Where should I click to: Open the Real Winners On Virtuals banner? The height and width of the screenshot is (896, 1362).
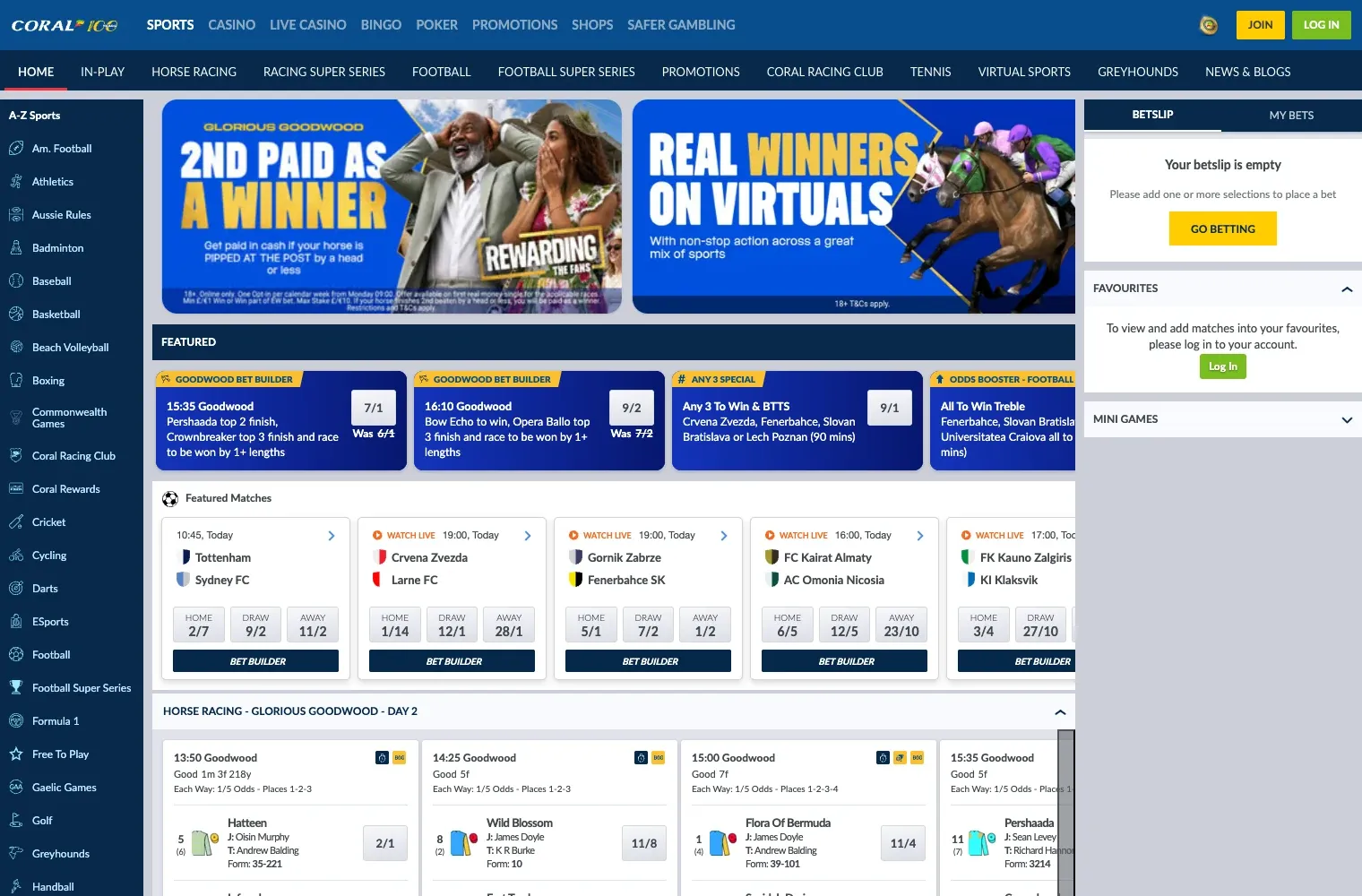point(854,206)
